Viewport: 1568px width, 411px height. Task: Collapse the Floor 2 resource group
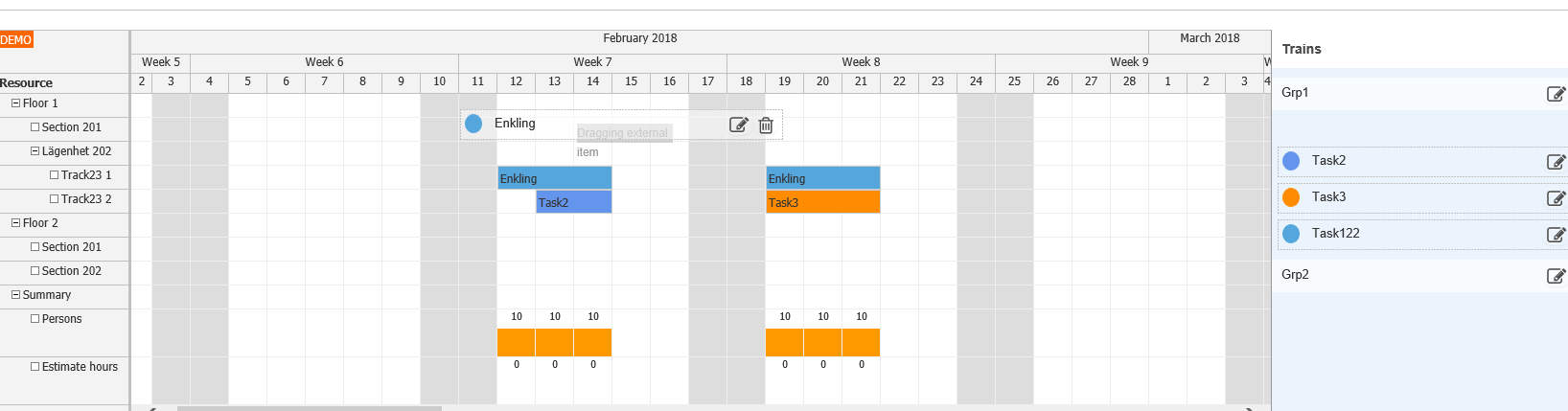point(15,222)
